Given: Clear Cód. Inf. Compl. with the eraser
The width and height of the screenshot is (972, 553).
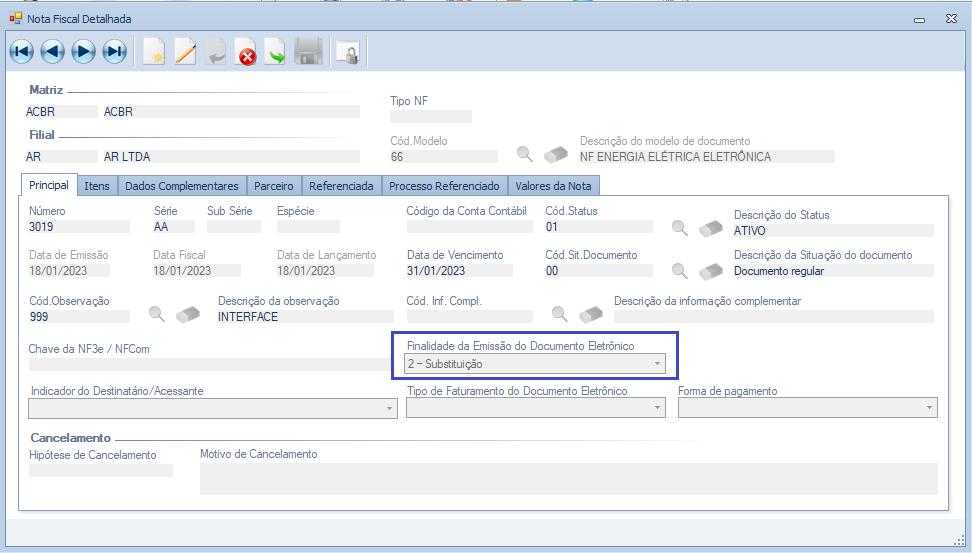Looking at the screenshot, I should (591, 314).
